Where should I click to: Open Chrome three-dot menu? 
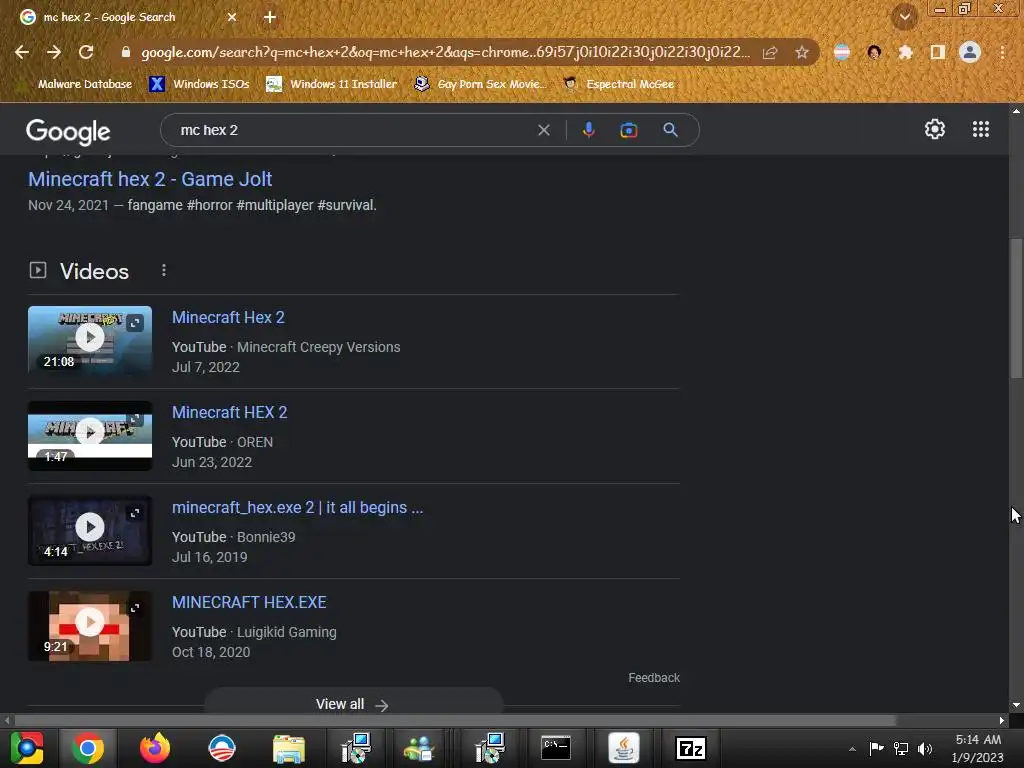(1002, 52)
